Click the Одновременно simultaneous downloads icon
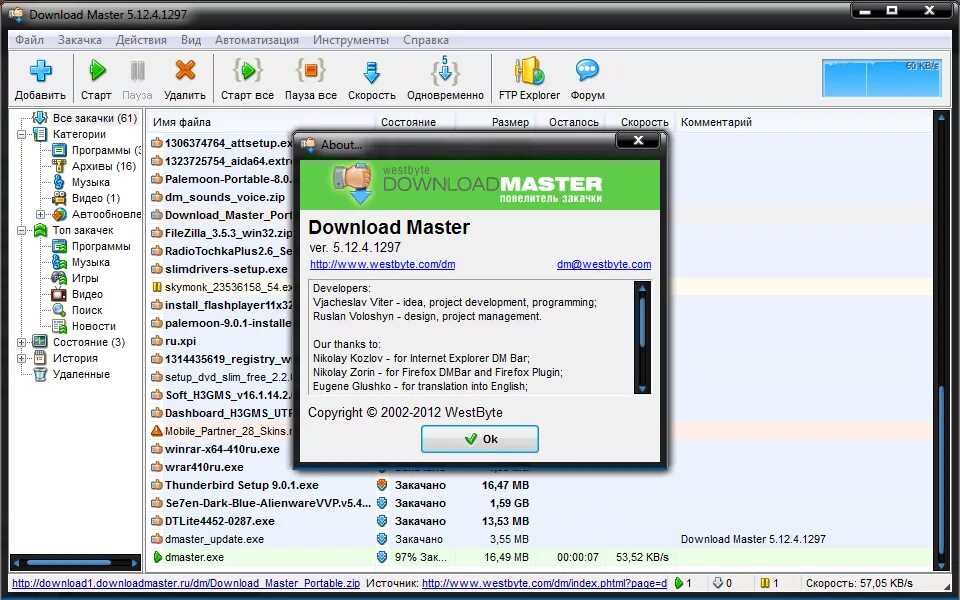Image resolution: width=960 pixels, height=600 pixels. pyautogui.click(x=445, y=71)
